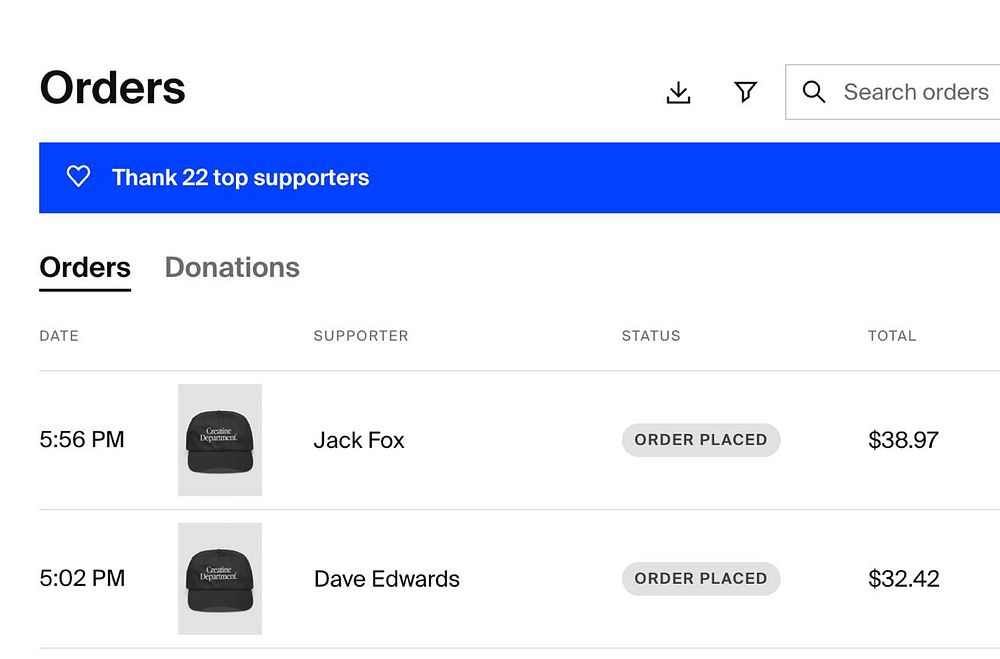Open the filter funnel icon
The image size is (1000, 659).
coord(745,92)
